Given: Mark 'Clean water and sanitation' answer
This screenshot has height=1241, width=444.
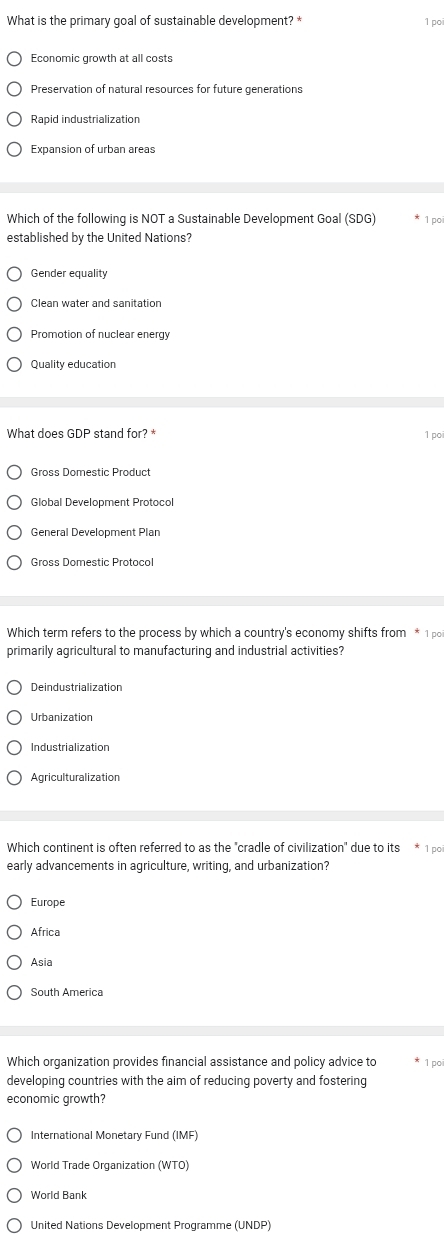Looking at the screenshot, I should (14, 304).
